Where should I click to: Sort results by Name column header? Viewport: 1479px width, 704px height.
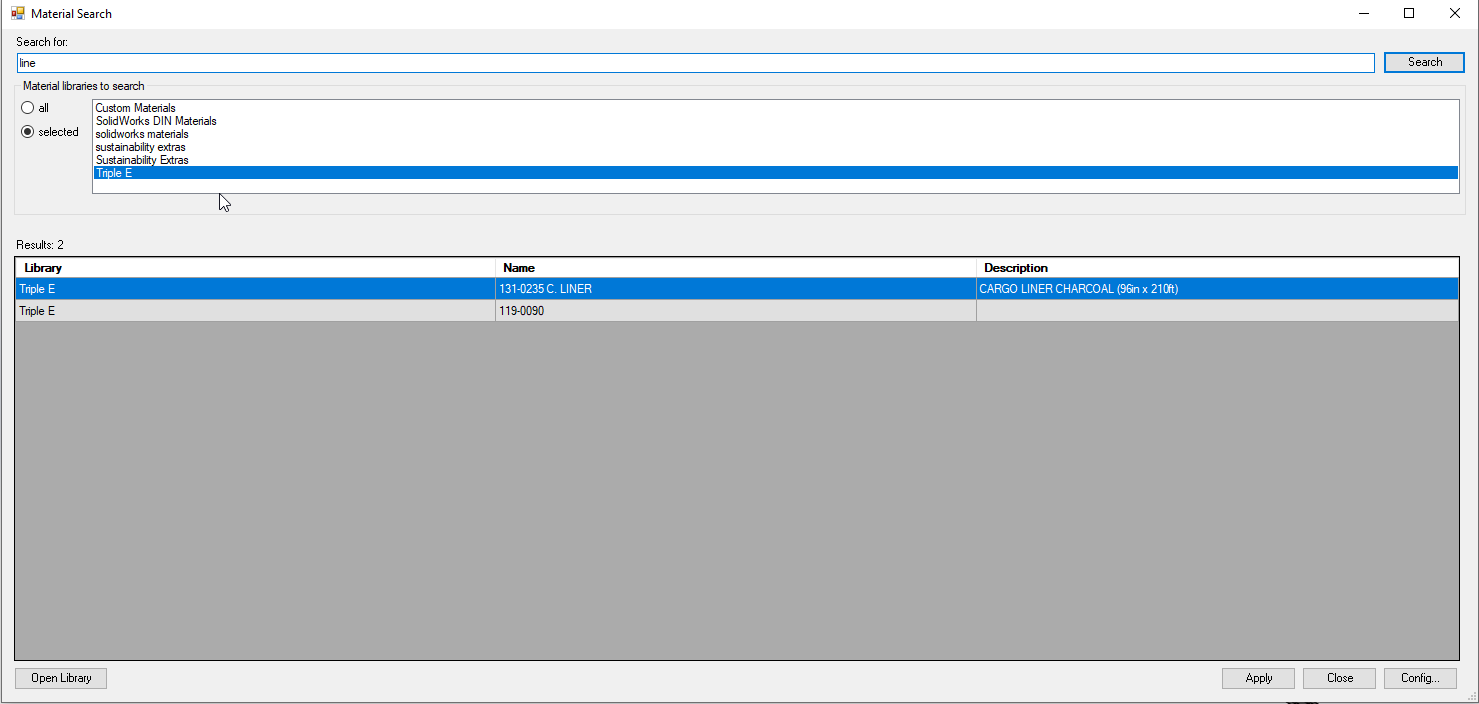click(x=736, y=268)
